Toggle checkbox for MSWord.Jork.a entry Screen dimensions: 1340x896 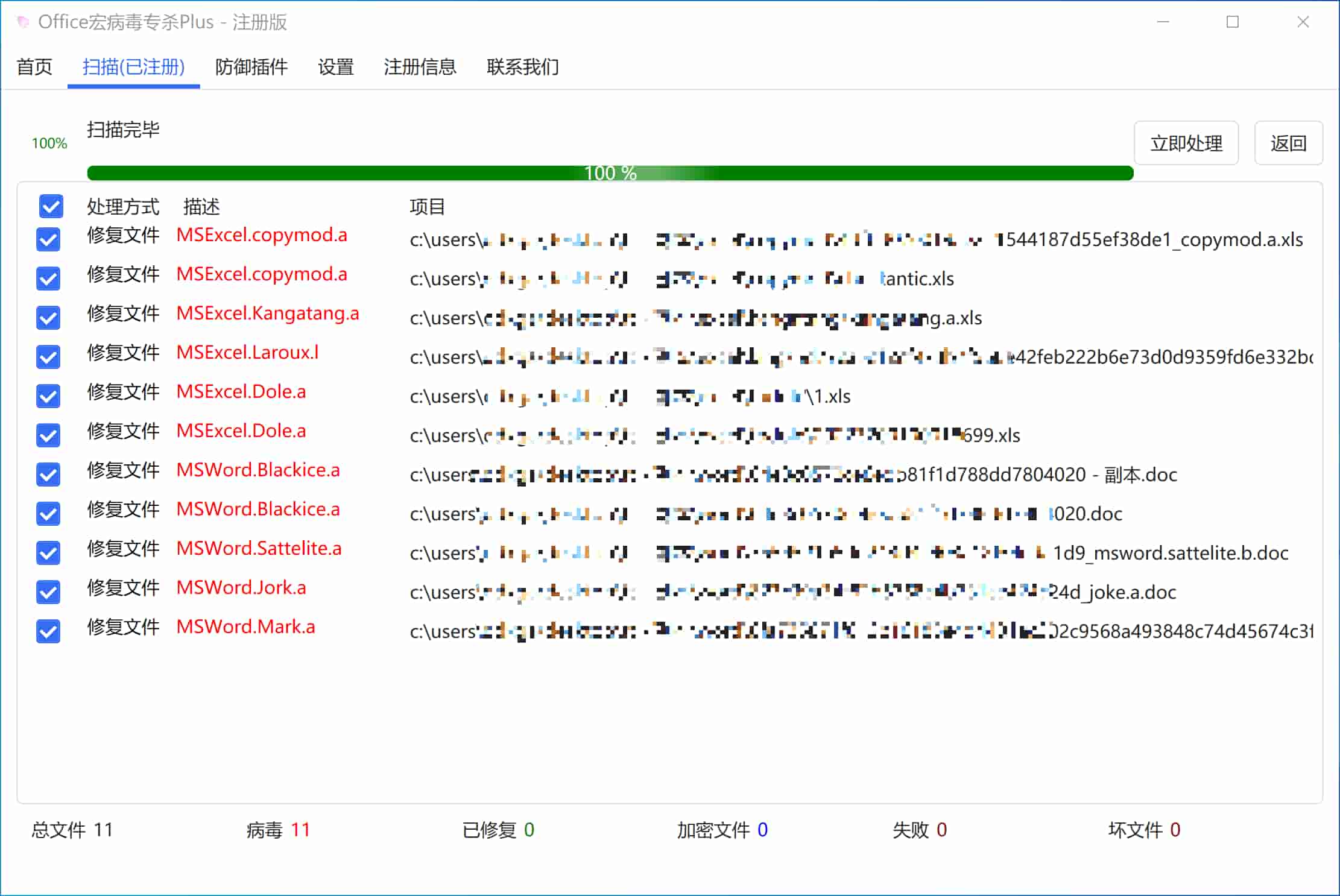(48, 592)
